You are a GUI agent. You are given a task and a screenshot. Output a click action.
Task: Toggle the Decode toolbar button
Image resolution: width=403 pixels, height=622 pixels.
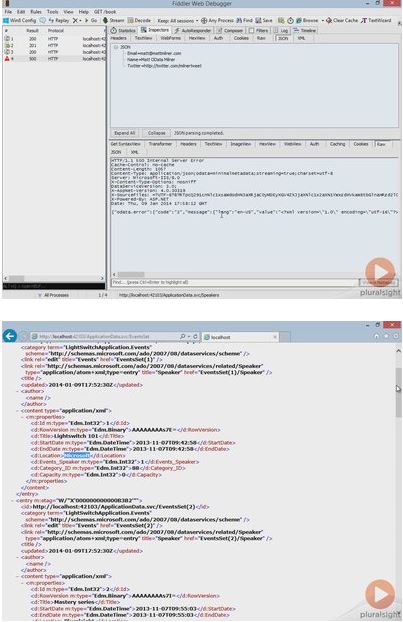(x=139, y=20)
